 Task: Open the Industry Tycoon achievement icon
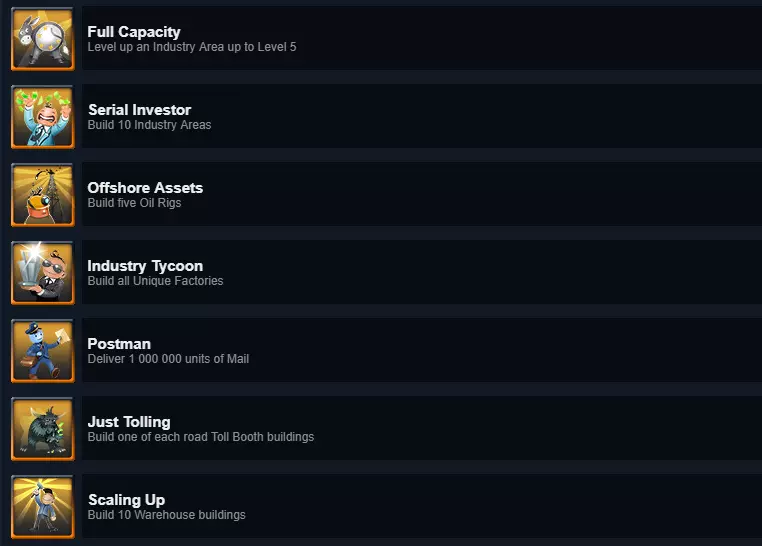tap(42, 273)
